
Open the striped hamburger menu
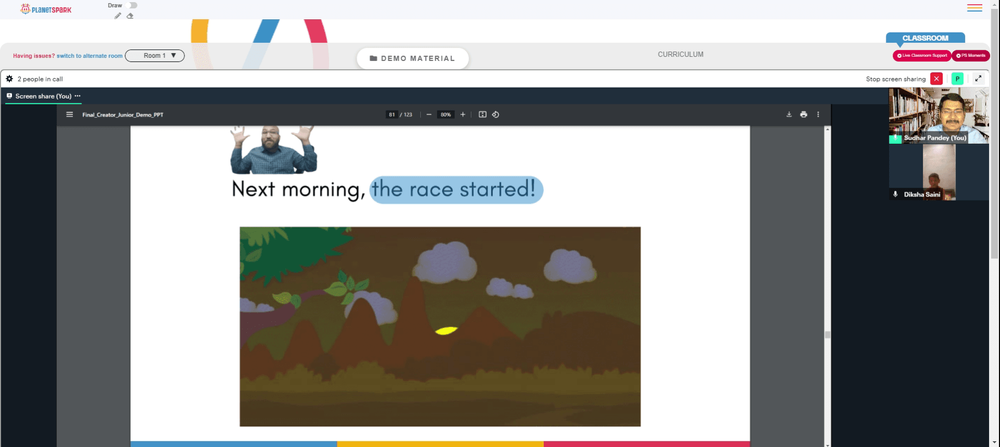click(974, 8)
